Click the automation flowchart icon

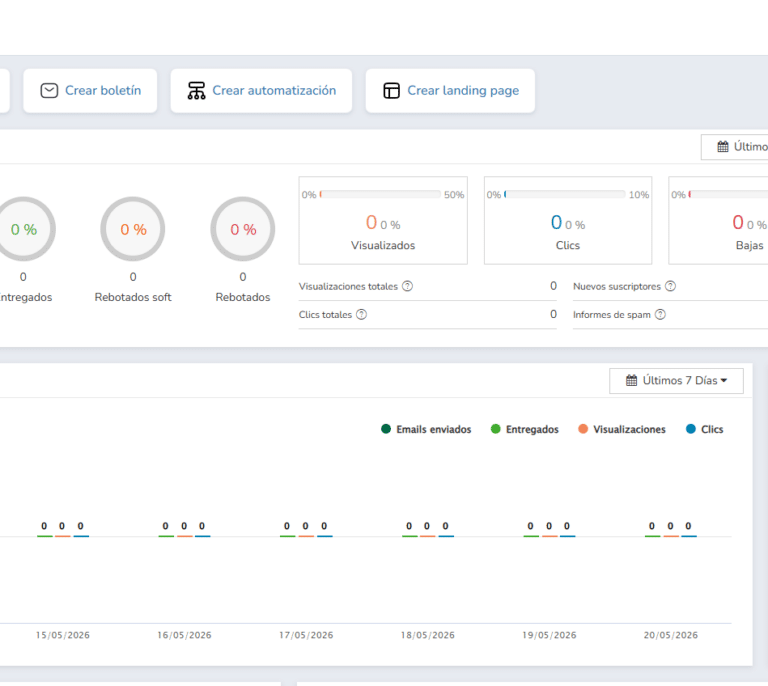click(x=196, y=91)
